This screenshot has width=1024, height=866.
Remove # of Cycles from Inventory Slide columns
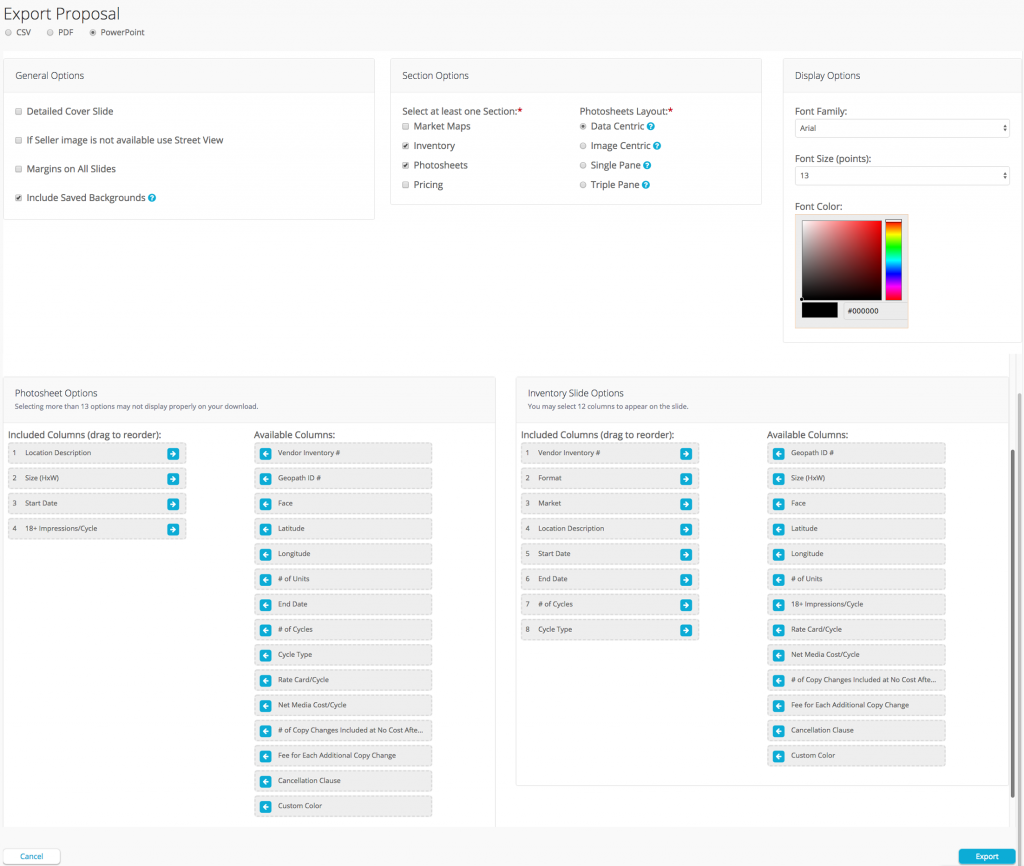[686, 605]
